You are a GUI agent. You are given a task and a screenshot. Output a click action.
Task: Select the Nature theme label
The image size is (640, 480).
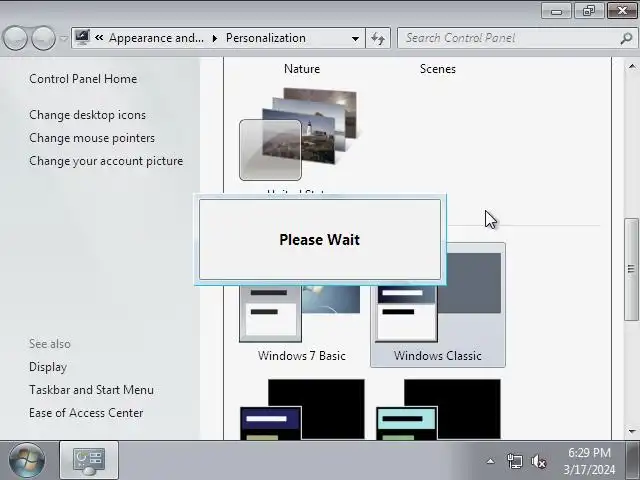[x=302, y=69]
